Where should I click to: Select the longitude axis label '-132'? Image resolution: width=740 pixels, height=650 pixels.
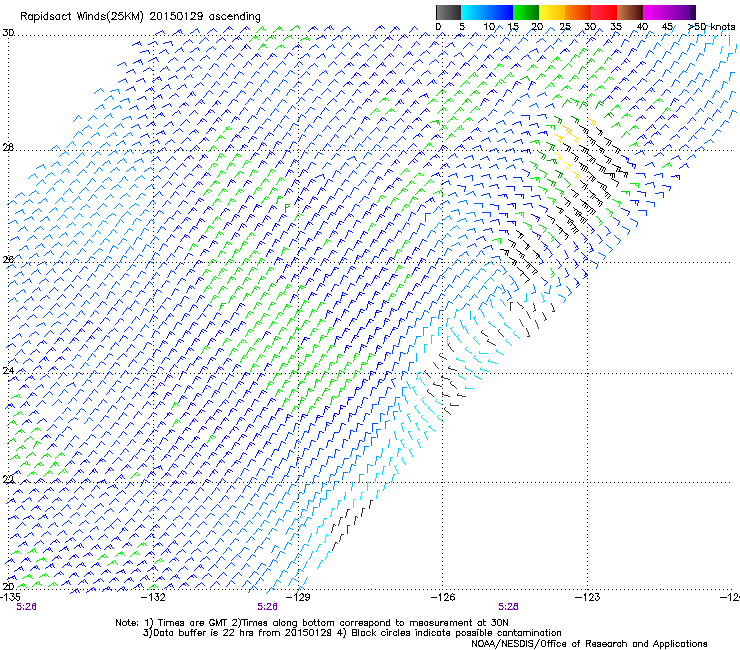click(154, 598)
